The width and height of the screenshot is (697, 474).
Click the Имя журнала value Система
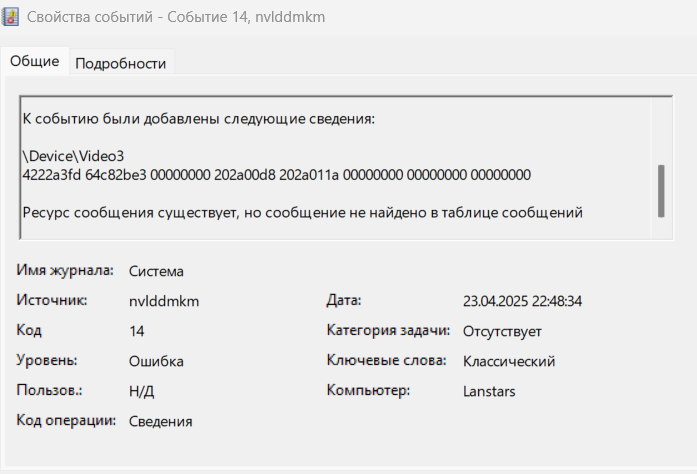156,271
